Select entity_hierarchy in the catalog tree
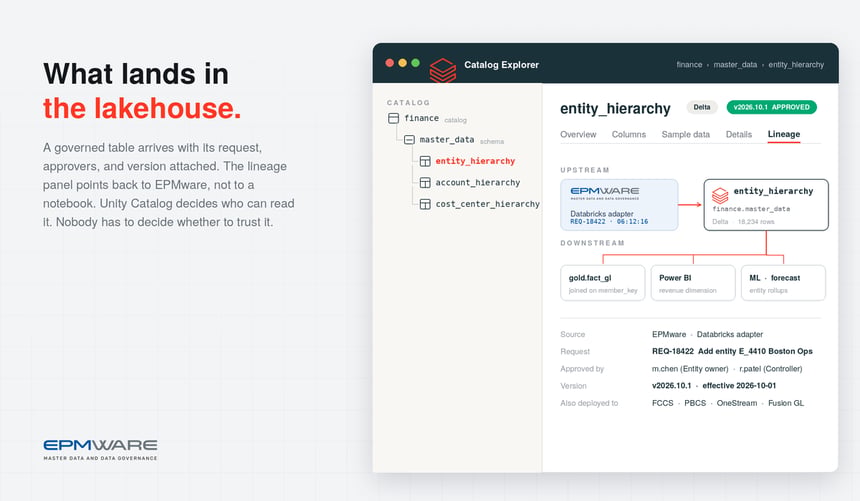 click(x=475, y=161)
